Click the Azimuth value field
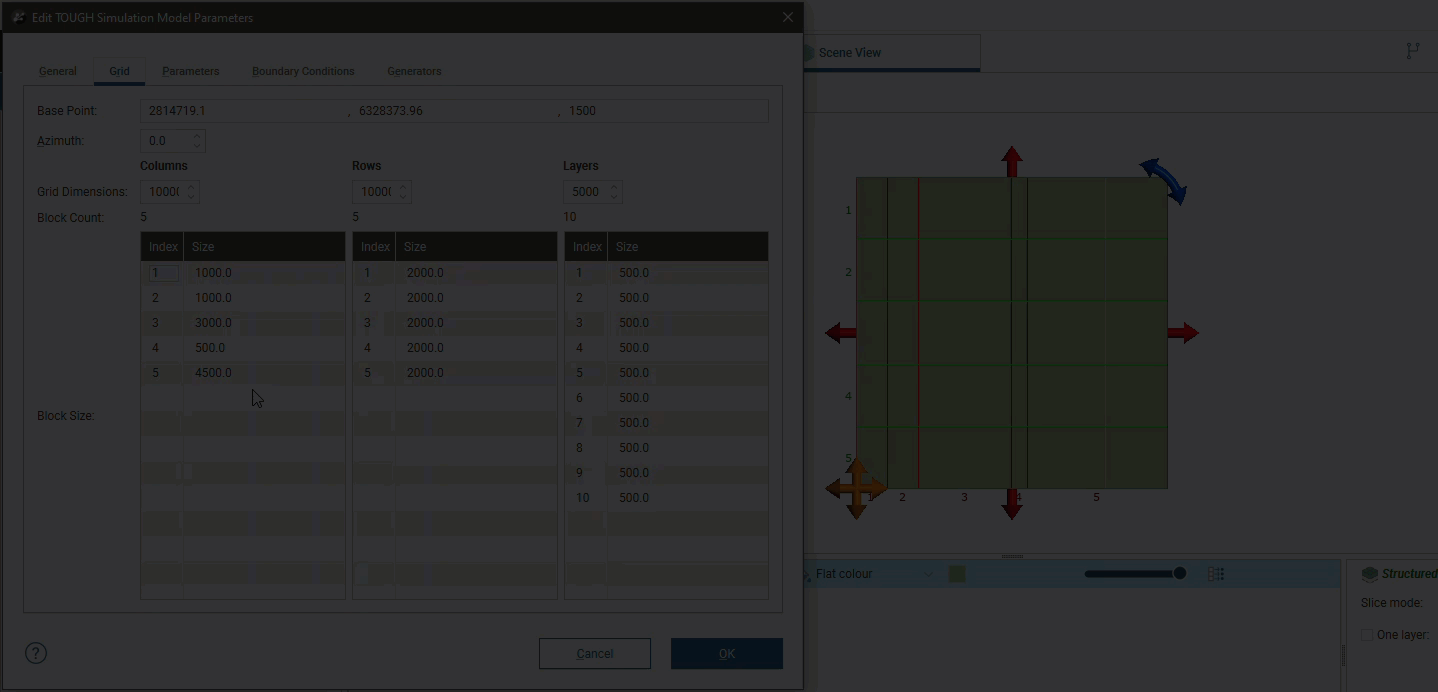This screenshot has width=1438, height=692. (x=165, y=141)
